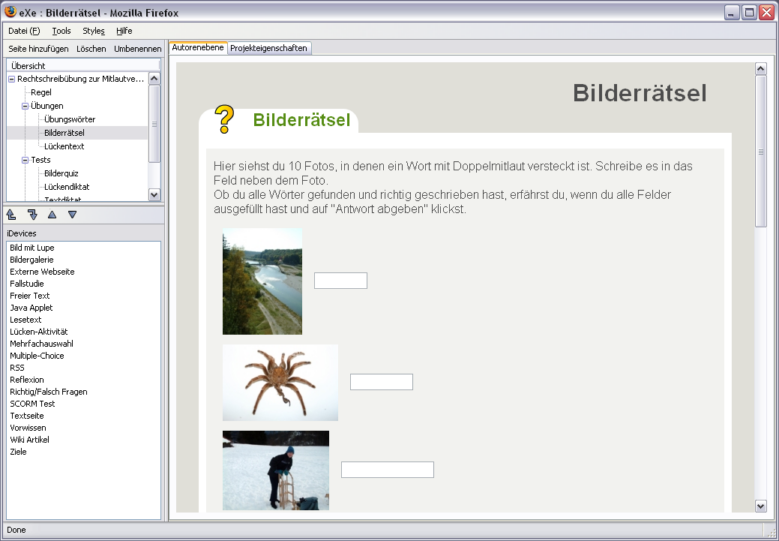The width and height of the screenshot is (779, 541).
Task: Click Seite hinzufügen button
Action: pos(38,49)
